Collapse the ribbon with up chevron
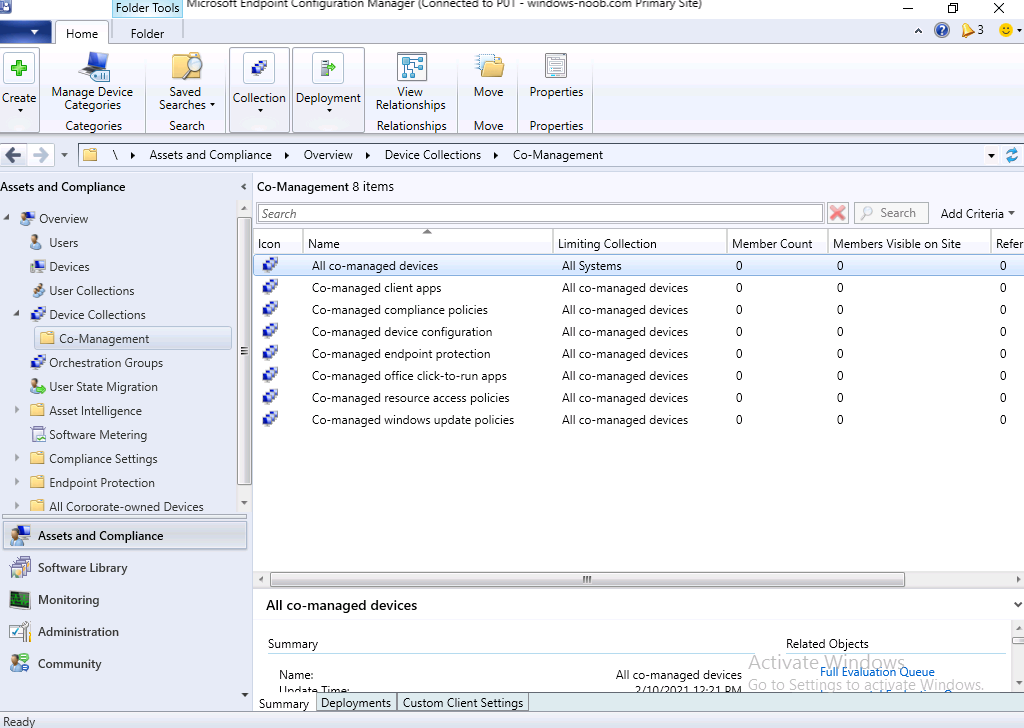Image resolution: width=1024 pixels, height=728 pixels. [918, 31]
